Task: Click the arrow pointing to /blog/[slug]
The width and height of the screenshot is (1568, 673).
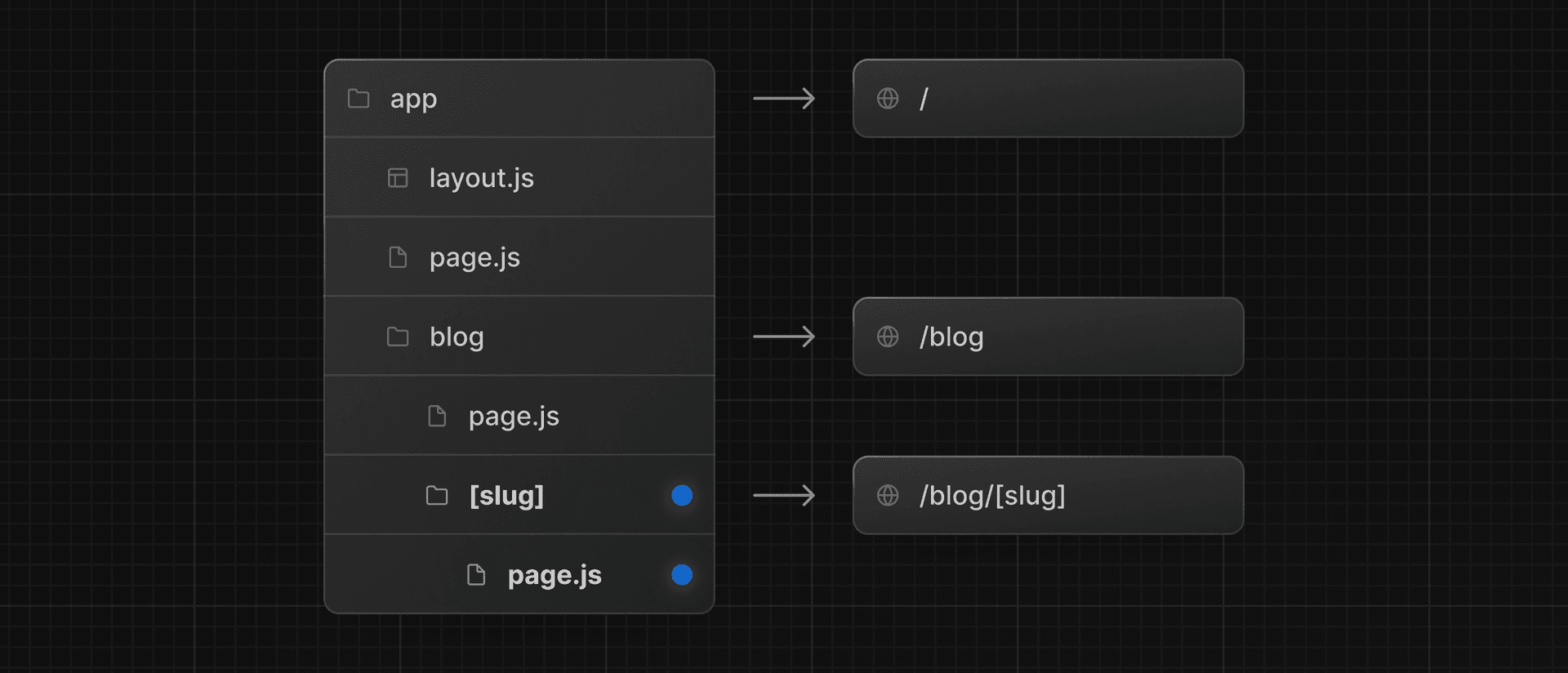Action: [784, 496]
